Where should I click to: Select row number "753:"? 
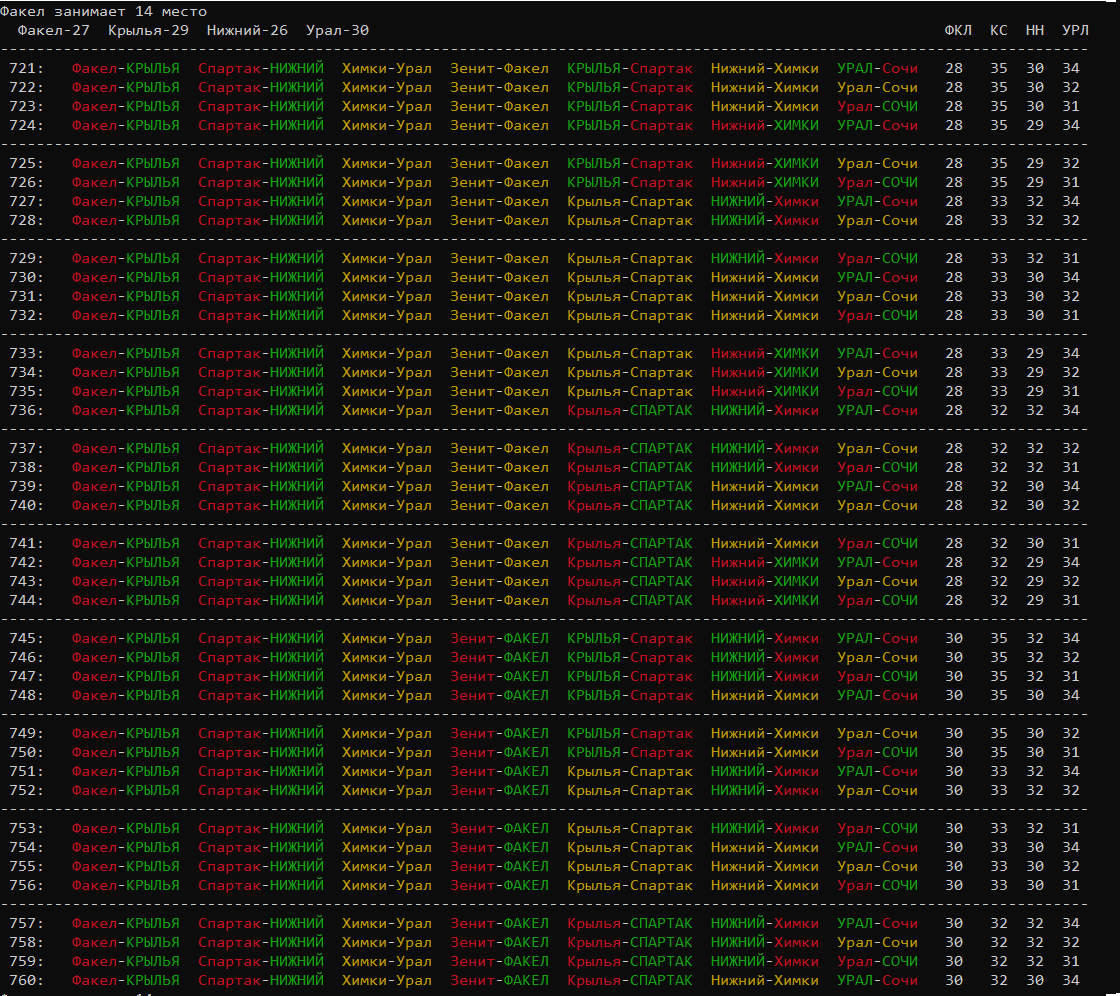26,829
